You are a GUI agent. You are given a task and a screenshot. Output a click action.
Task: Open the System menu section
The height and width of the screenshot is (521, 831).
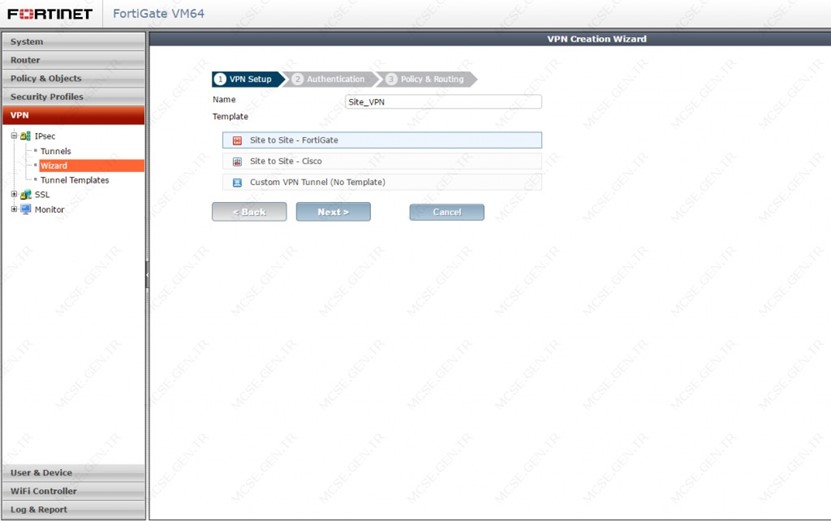73,41
